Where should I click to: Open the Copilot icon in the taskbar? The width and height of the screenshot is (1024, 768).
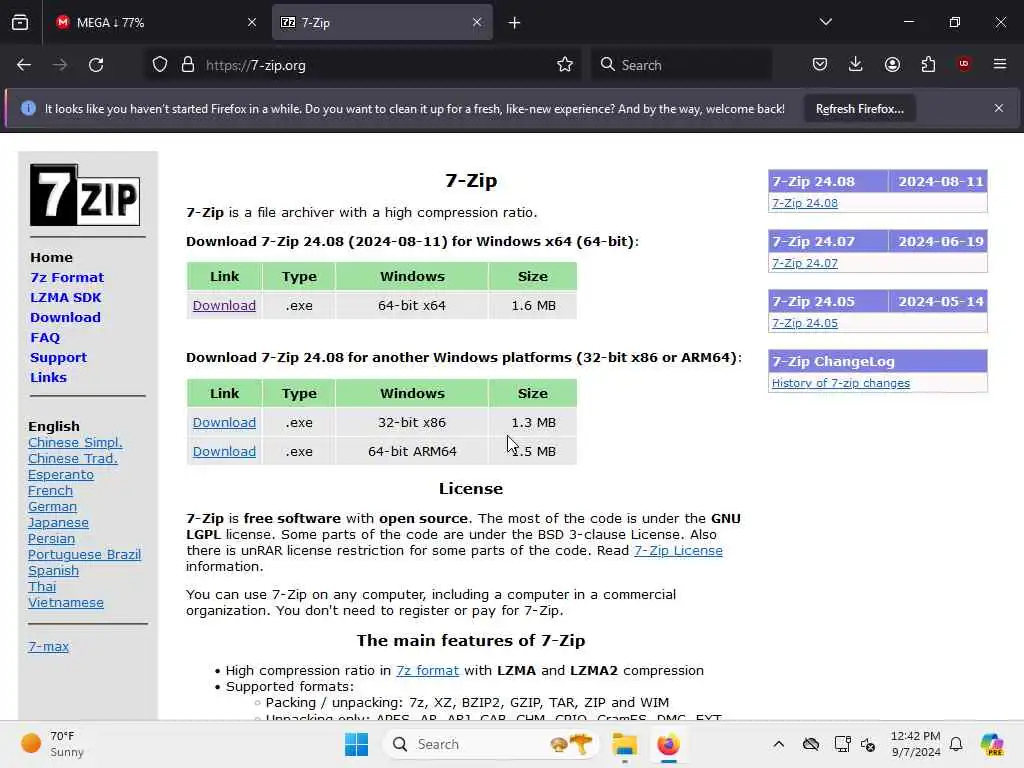point(992,744)
